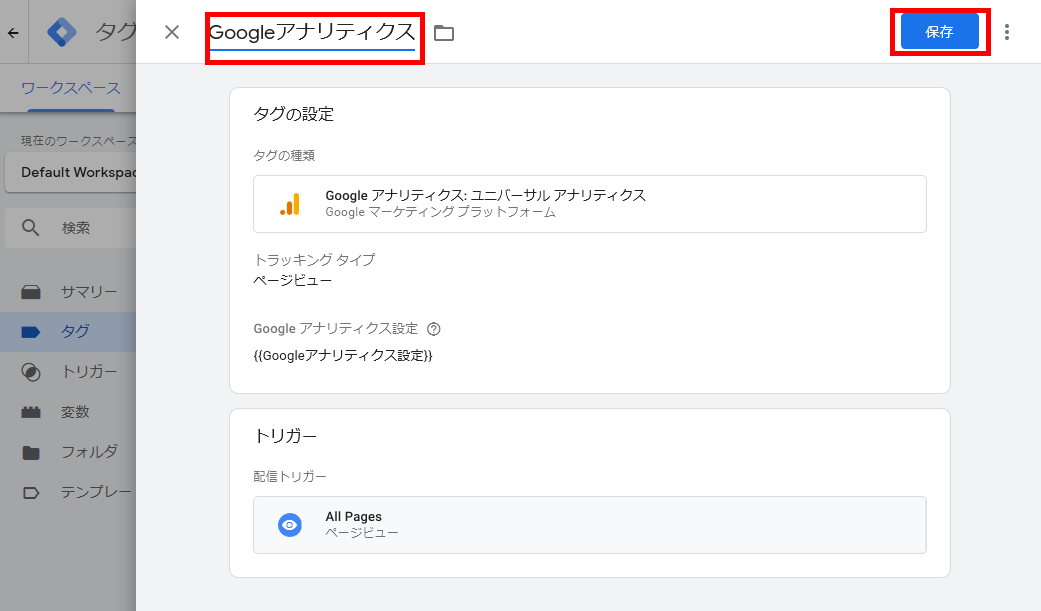Viewport: 1041px width, 611px height.
Task: Open help icon beside Google アナリティクス設定
Action: click(434, 329)
